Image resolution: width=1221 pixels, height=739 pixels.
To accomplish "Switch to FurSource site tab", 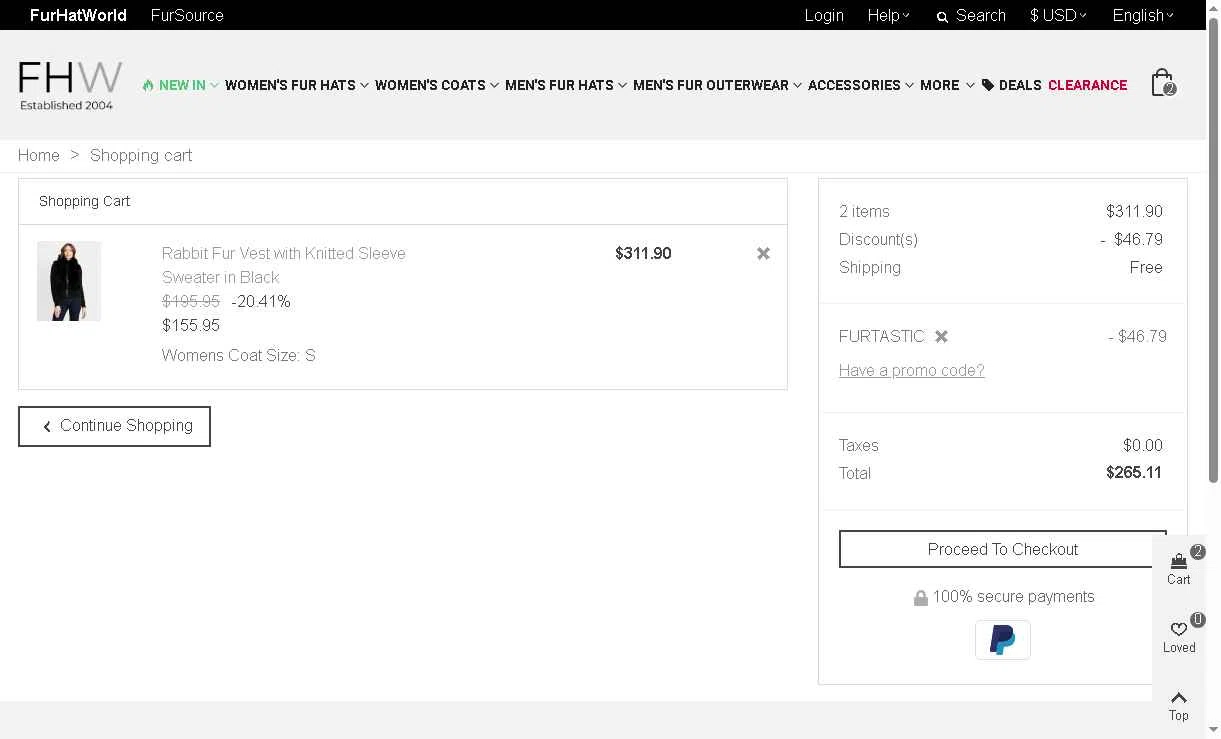I will pyautogui.click(x=187, y=15).
